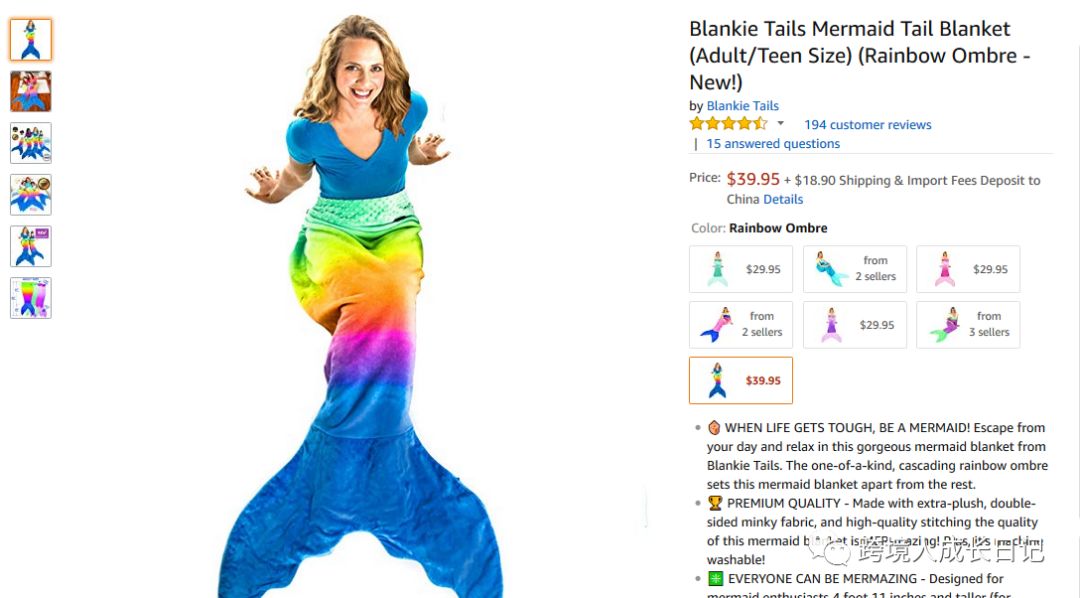
Task: Open the sixth thumbnail showing size chart
Action: point(31,298)
